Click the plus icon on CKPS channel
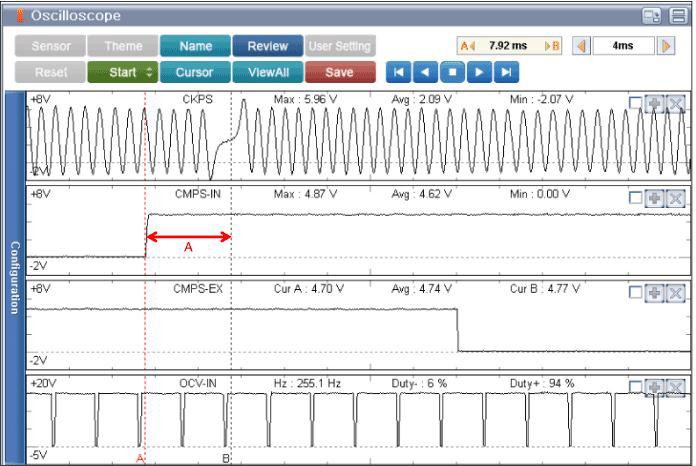Viewport: 696px width, 466px height. click(654, 104)
